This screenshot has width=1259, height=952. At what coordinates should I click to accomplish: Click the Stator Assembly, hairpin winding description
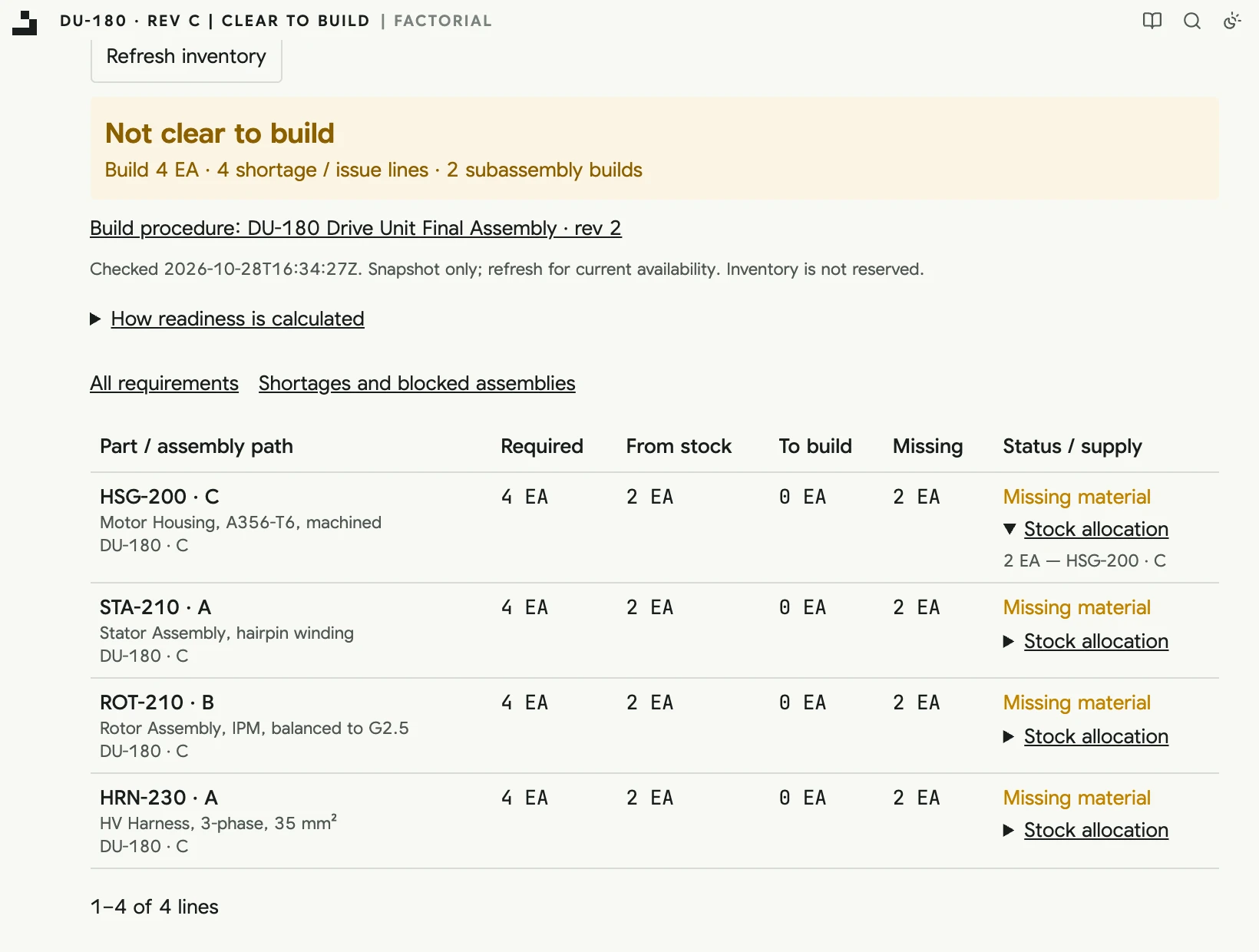(x=226, y=633)
